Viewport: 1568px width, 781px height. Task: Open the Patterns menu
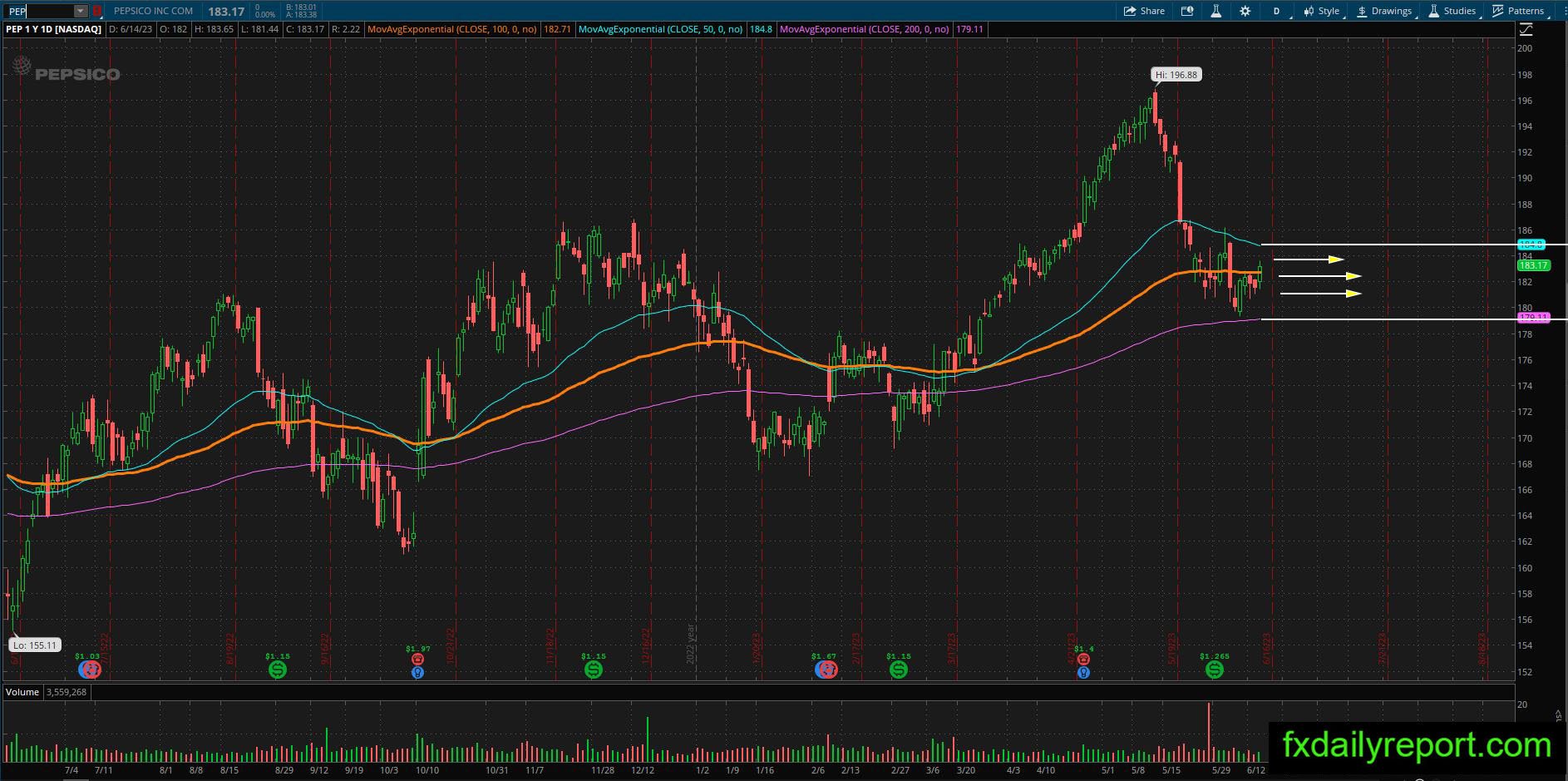pos(1519,11)
